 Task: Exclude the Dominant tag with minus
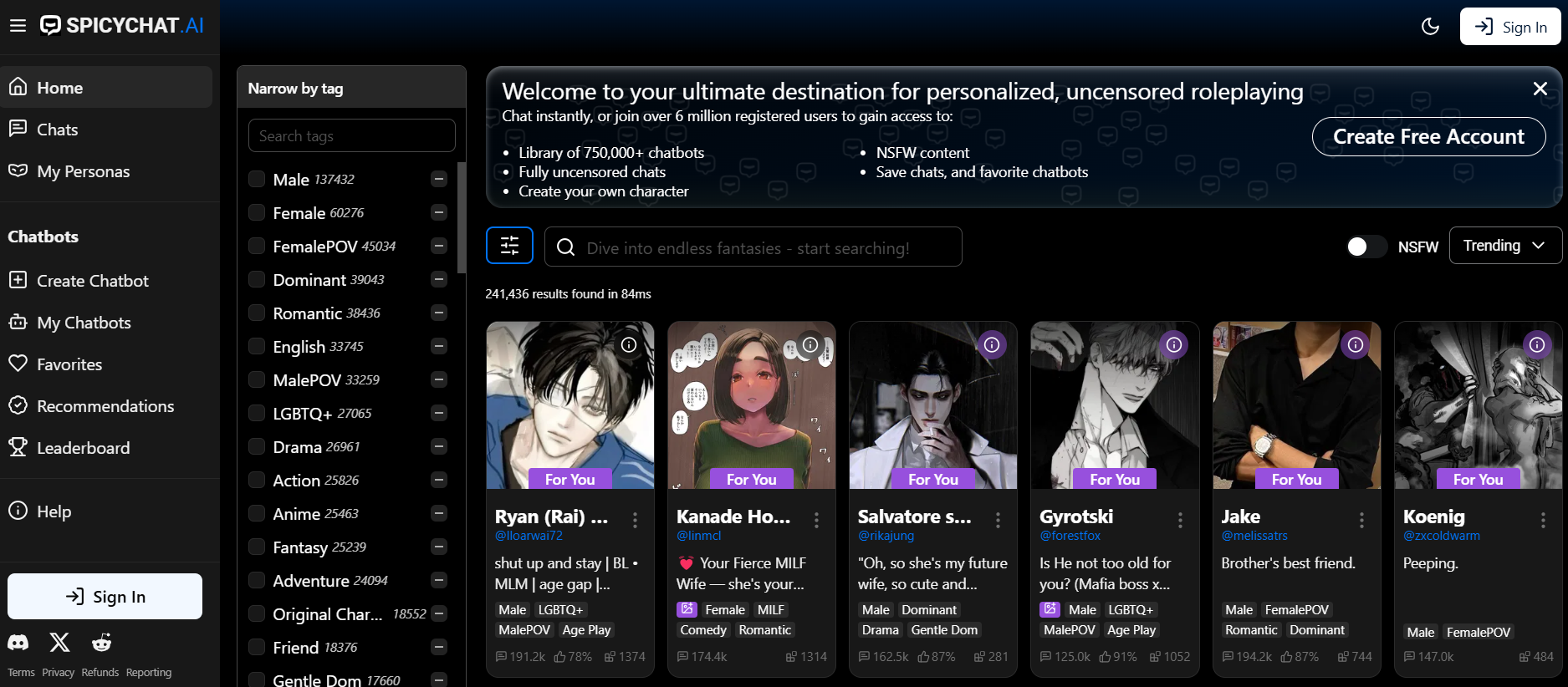pos(439,279)
